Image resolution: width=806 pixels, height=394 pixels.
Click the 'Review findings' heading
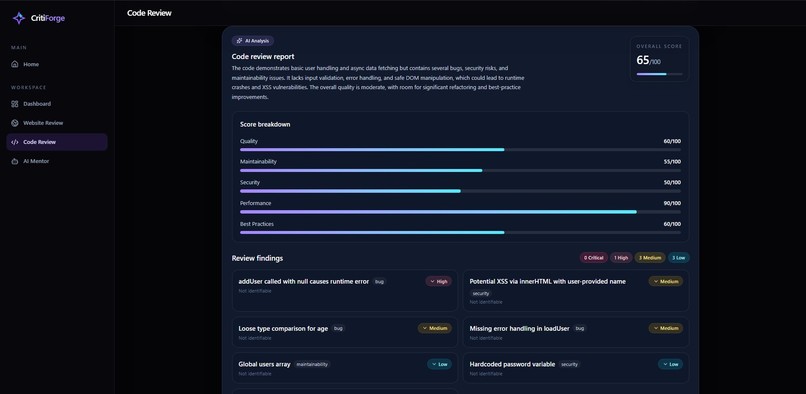(x=257, y=258)
